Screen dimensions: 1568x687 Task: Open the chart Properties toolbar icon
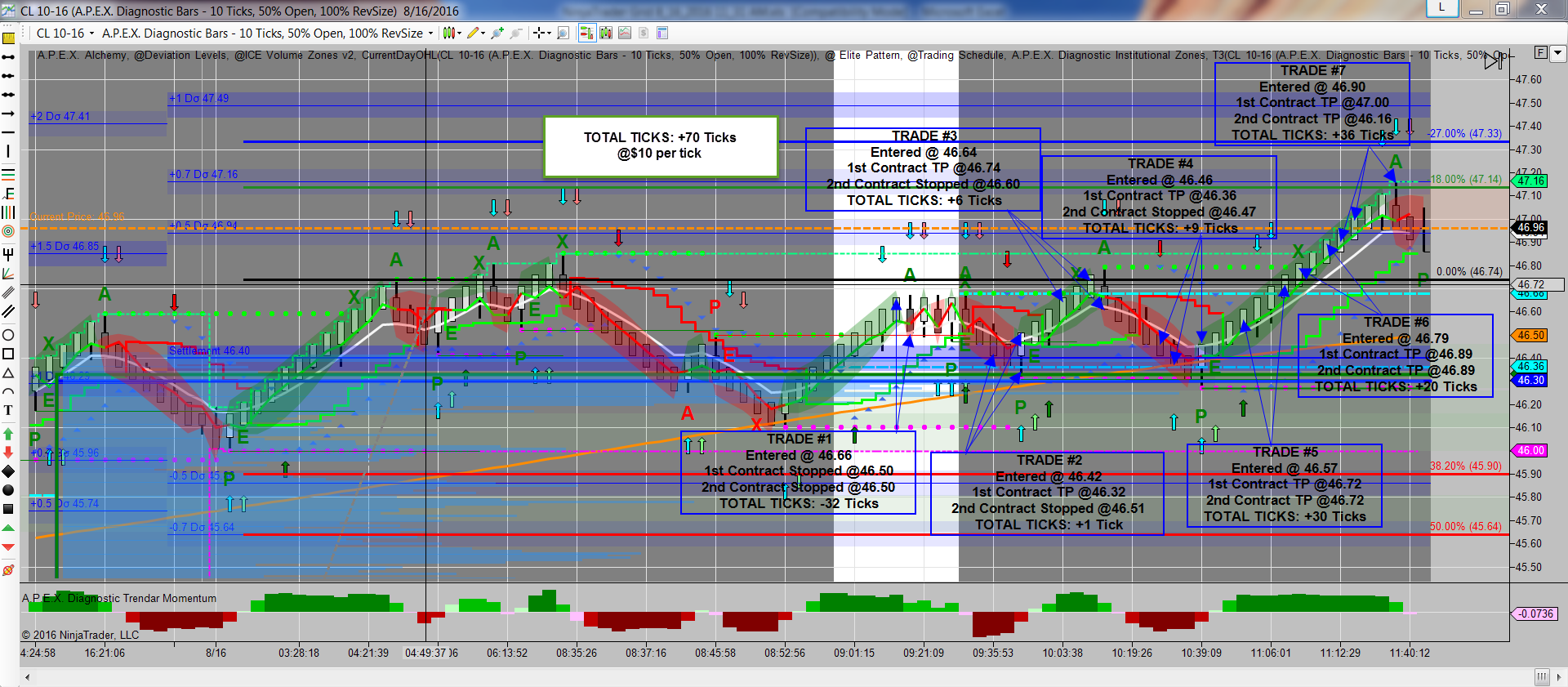662,33
